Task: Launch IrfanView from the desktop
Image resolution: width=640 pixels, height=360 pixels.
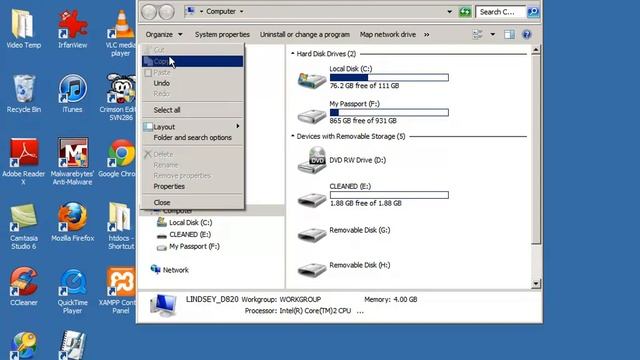Action: [72, 29]
